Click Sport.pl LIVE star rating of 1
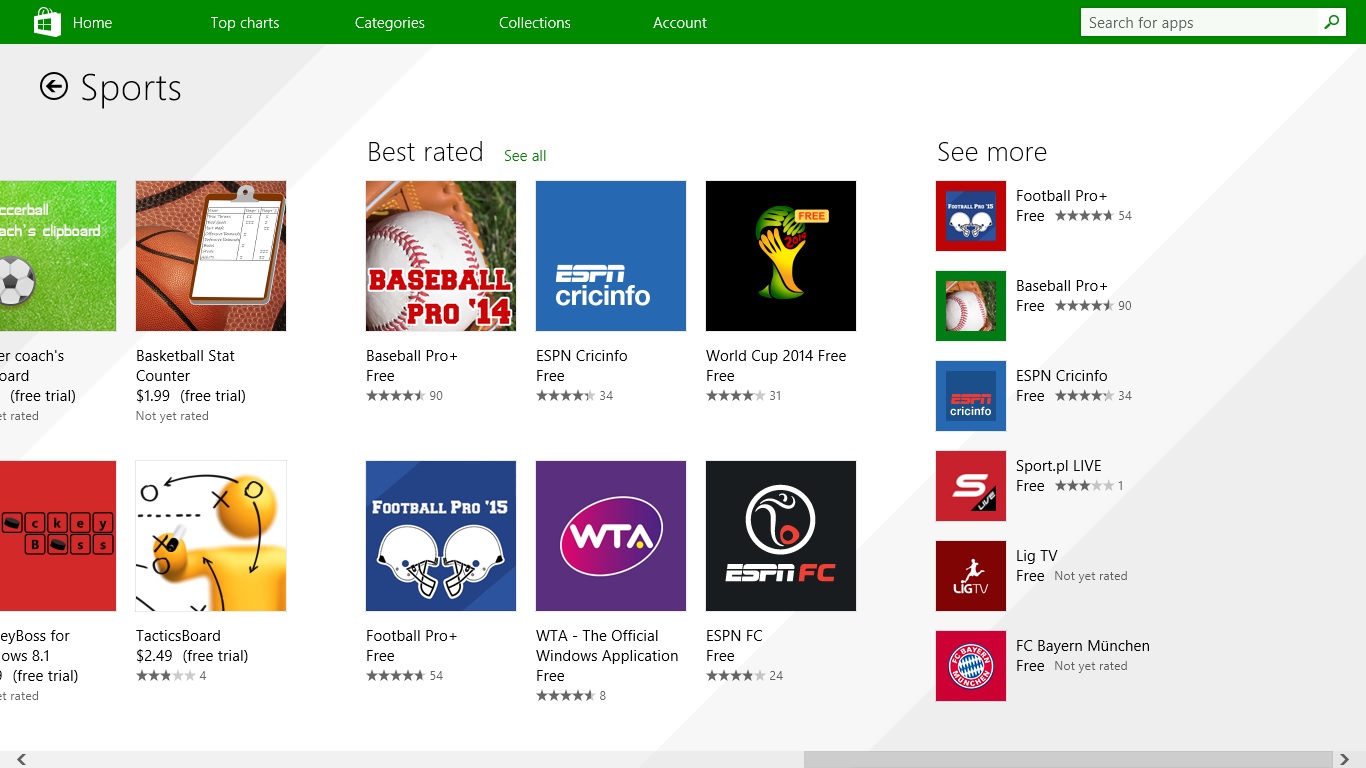 coord(1089,486)
